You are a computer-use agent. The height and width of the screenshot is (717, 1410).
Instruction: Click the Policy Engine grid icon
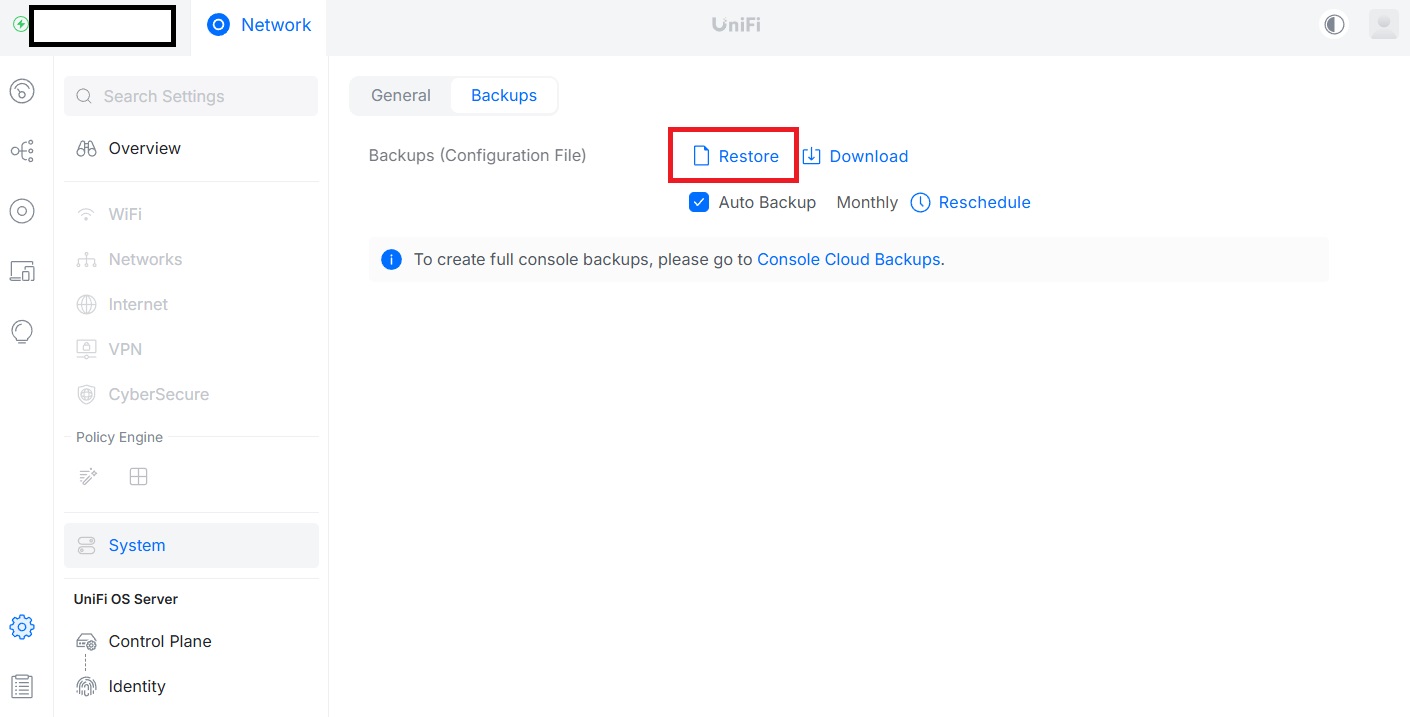(139, 477)
